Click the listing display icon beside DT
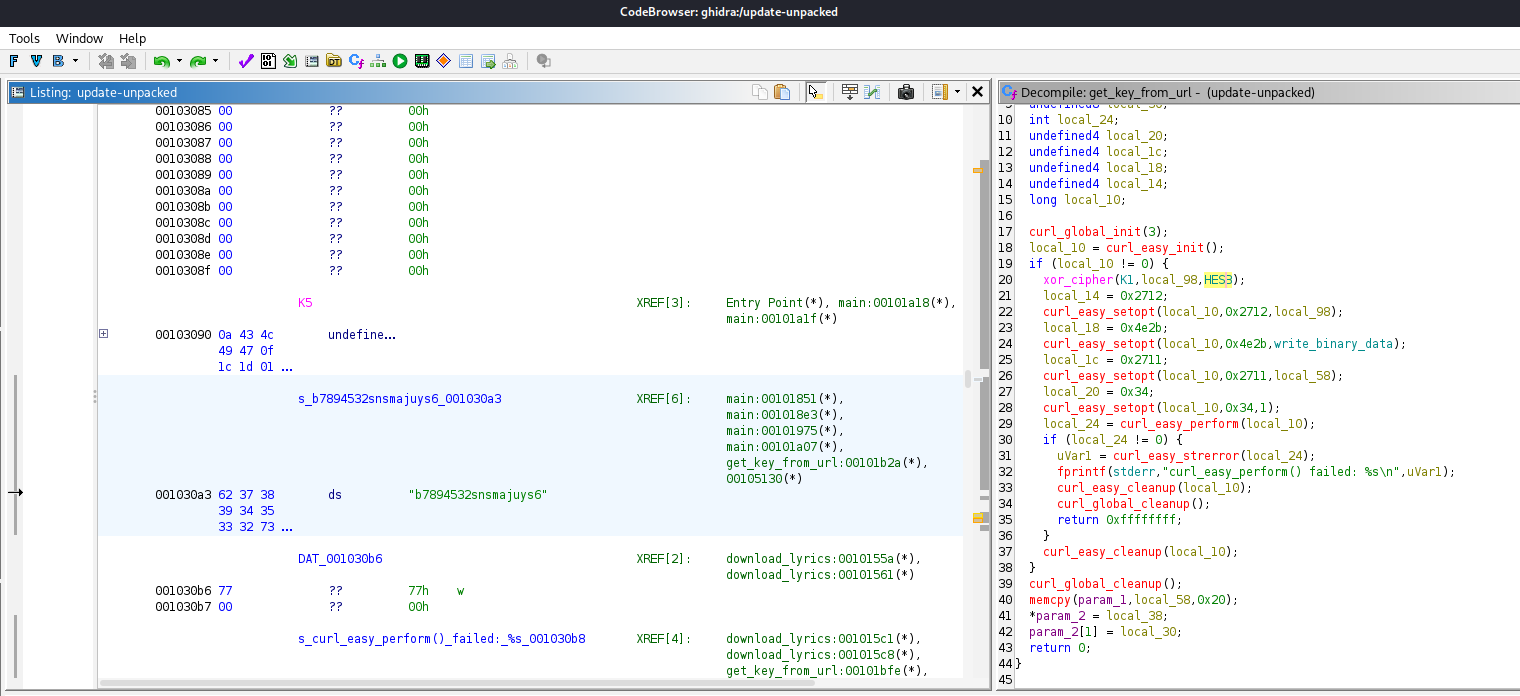 coord(312,61)
